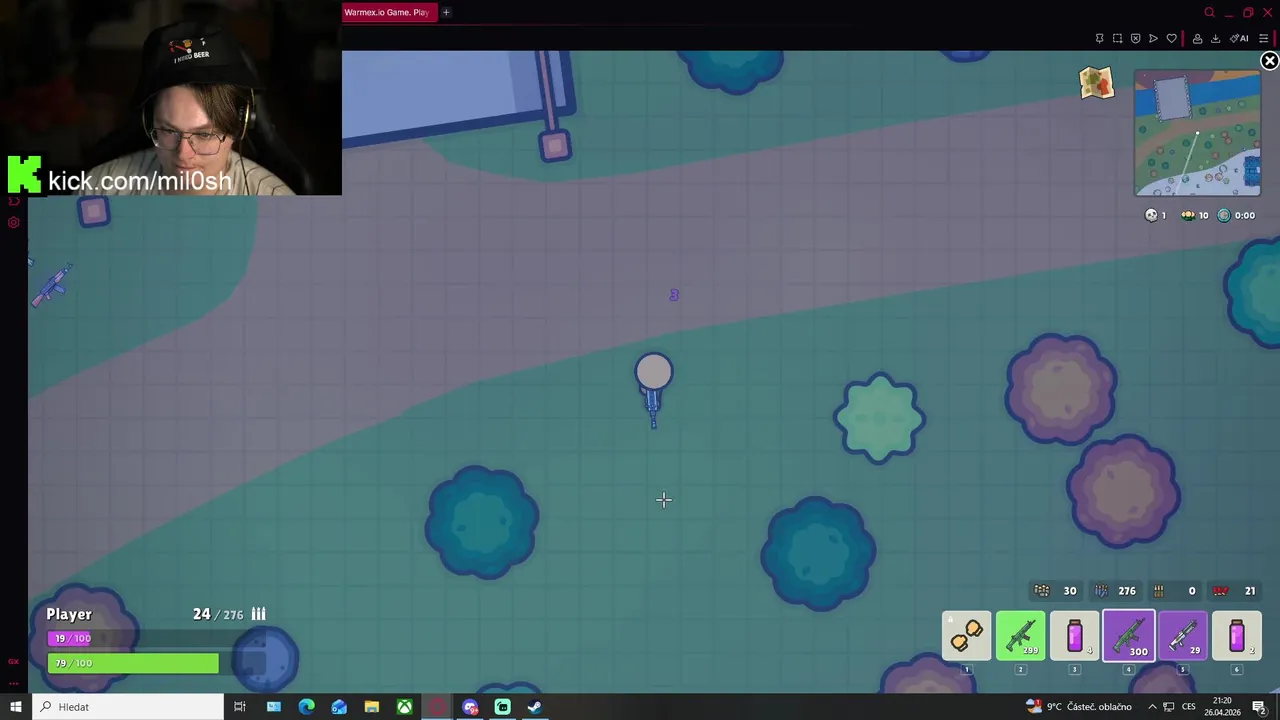Equip the shotgun slot showing 29

click(x=1183, y=636)
